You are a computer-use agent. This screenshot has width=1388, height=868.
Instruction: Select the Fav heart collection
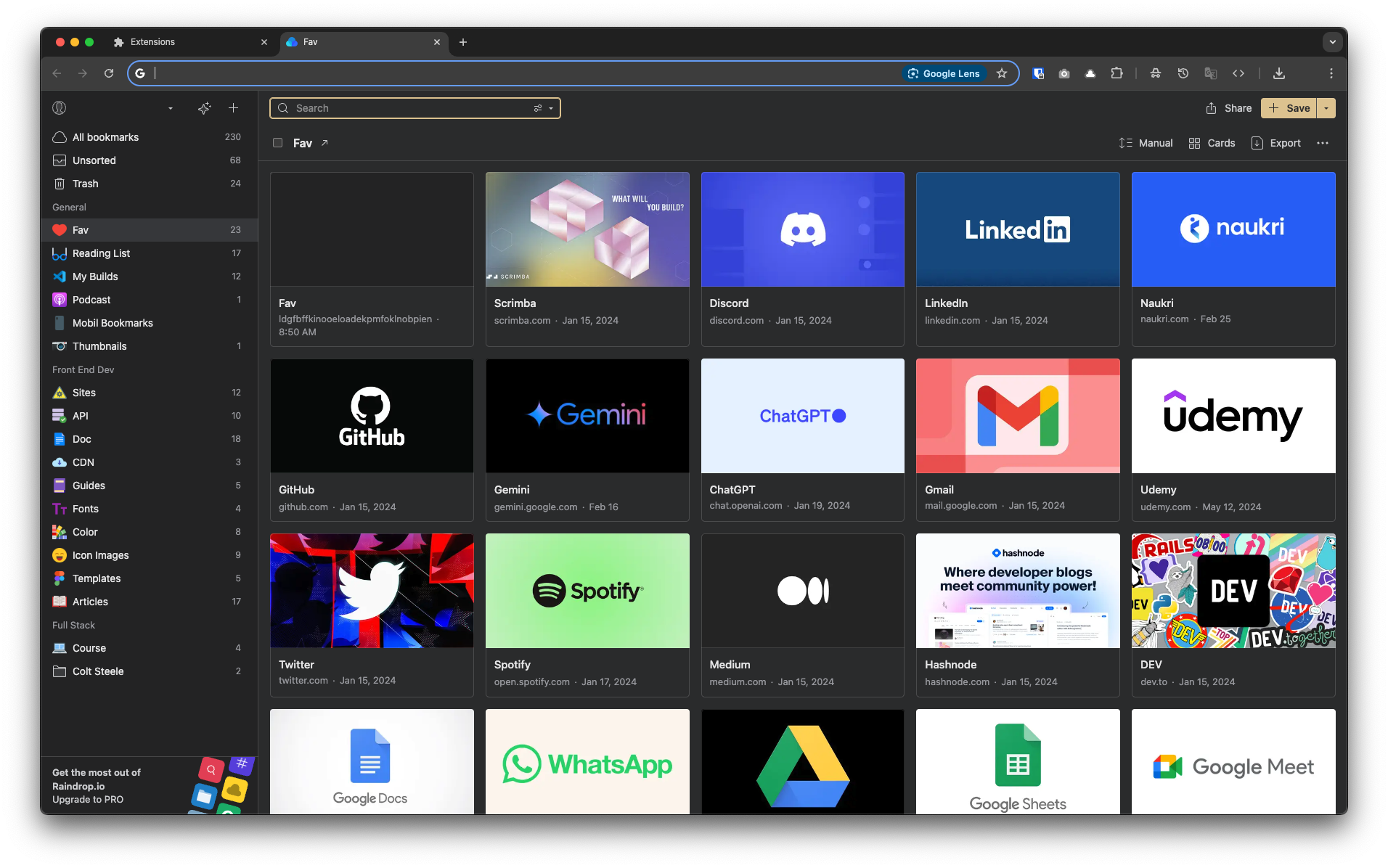click(x=149, y=230)
